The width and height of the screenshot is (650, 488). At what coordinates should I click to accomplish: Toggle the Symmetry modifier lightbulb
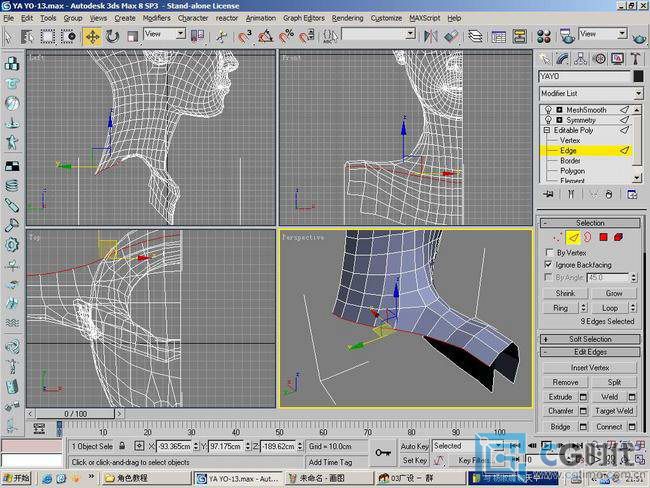pyautogui.click(x=548, y=120)
